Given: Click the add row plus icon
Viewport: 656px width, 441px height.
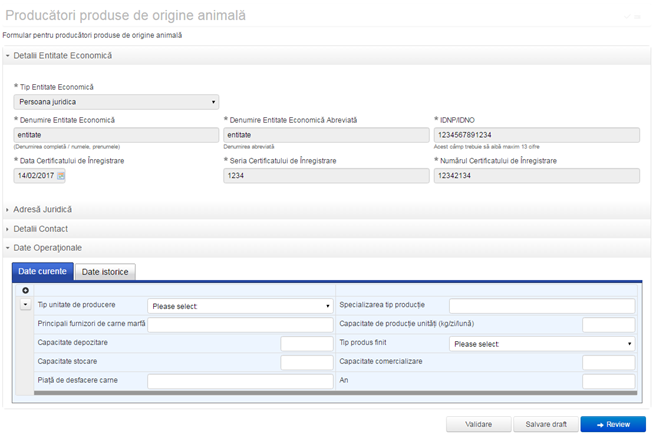Looking at the screenshot, I should (x=25, y=290).
